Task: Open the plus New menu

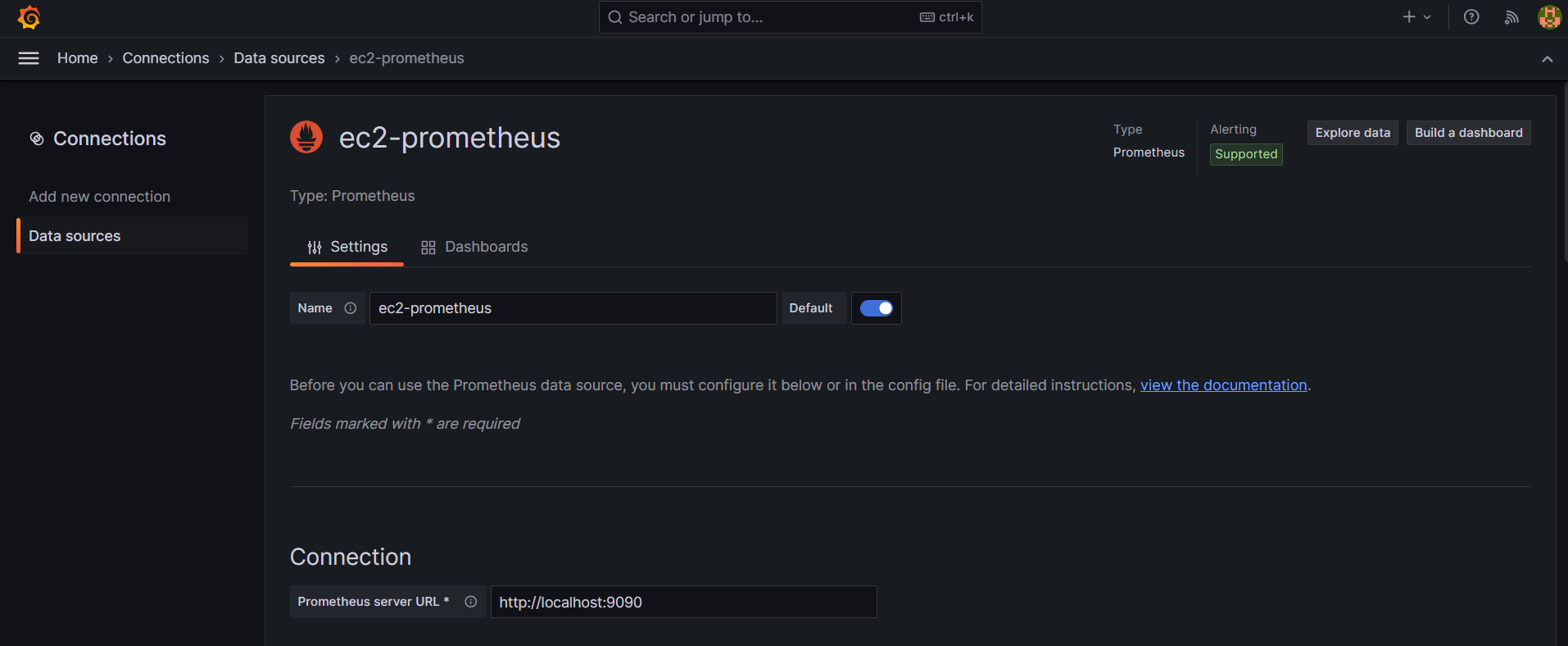Action: point(1416,17)
